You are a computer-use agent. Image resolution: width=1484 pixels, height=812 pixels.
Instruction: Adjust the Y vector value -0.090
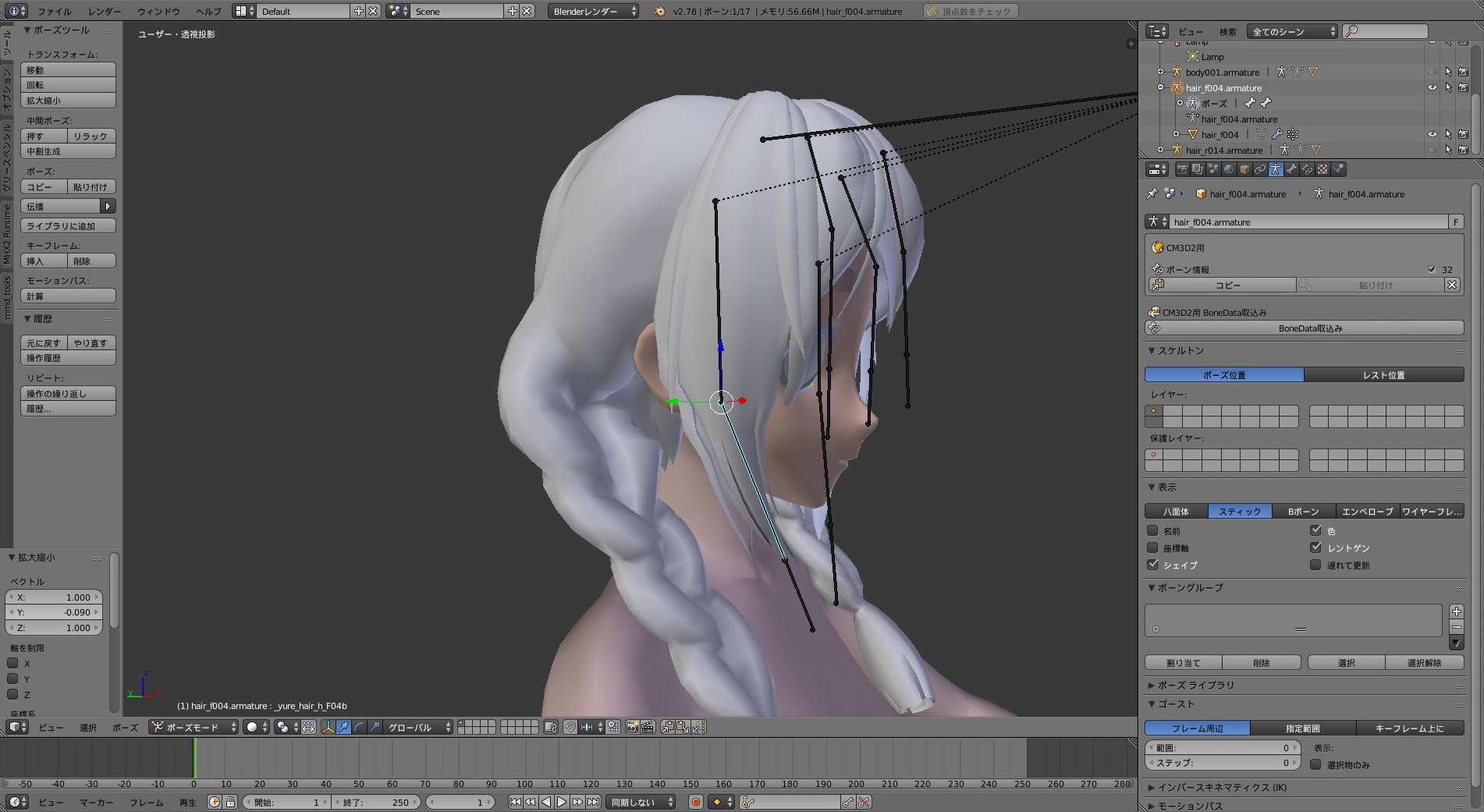pyautogui.click(x=54, y=612)
